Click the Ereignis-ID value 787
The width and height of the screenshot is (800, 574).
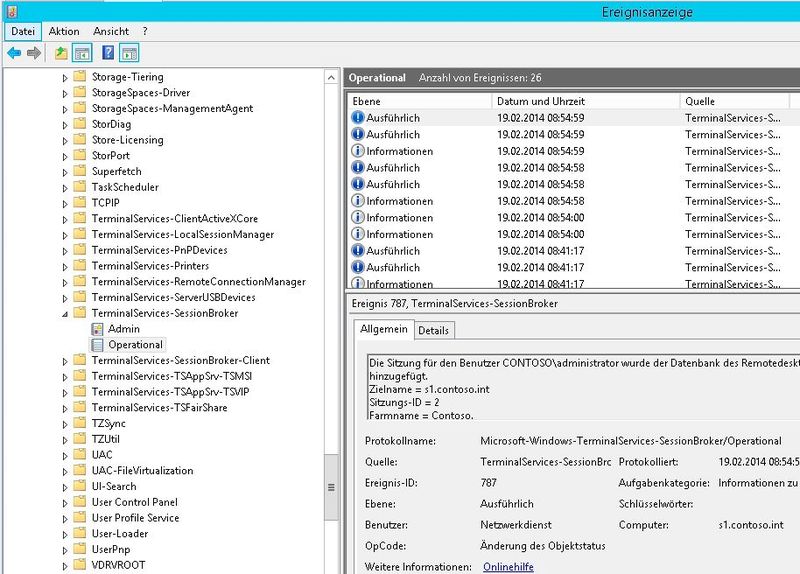click(488, 483)
